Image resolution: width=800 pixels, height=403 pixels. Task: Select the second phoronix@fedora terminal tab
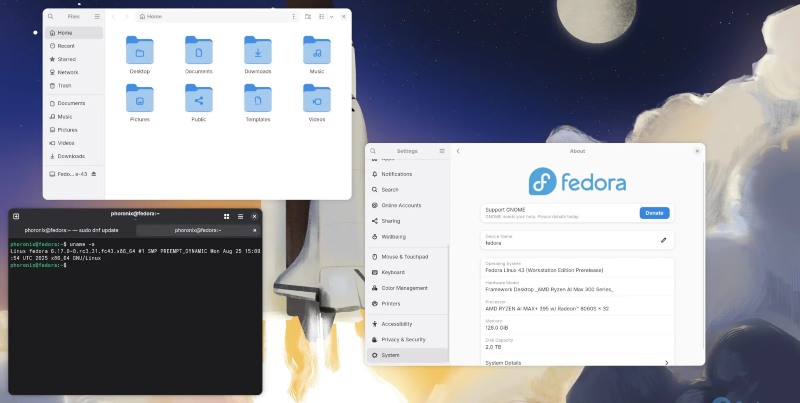pyautogui.click(x=198, y=230)
